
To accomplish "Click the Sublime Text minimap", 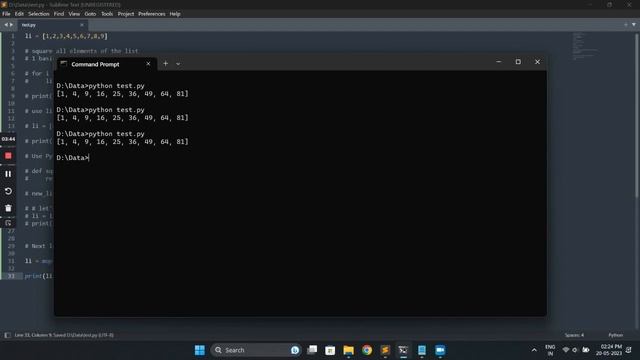I will [x=586, y=47].
